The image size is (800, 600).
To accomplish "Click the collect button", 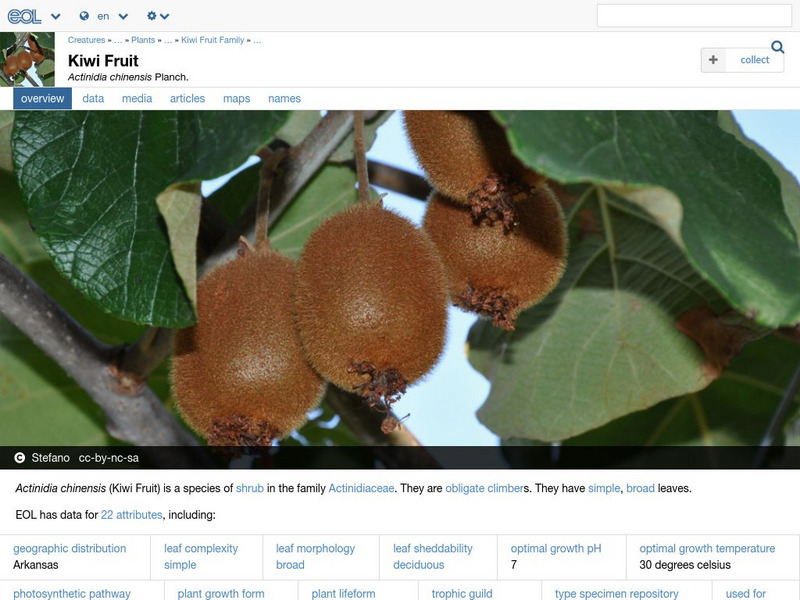I will (755, 59).
